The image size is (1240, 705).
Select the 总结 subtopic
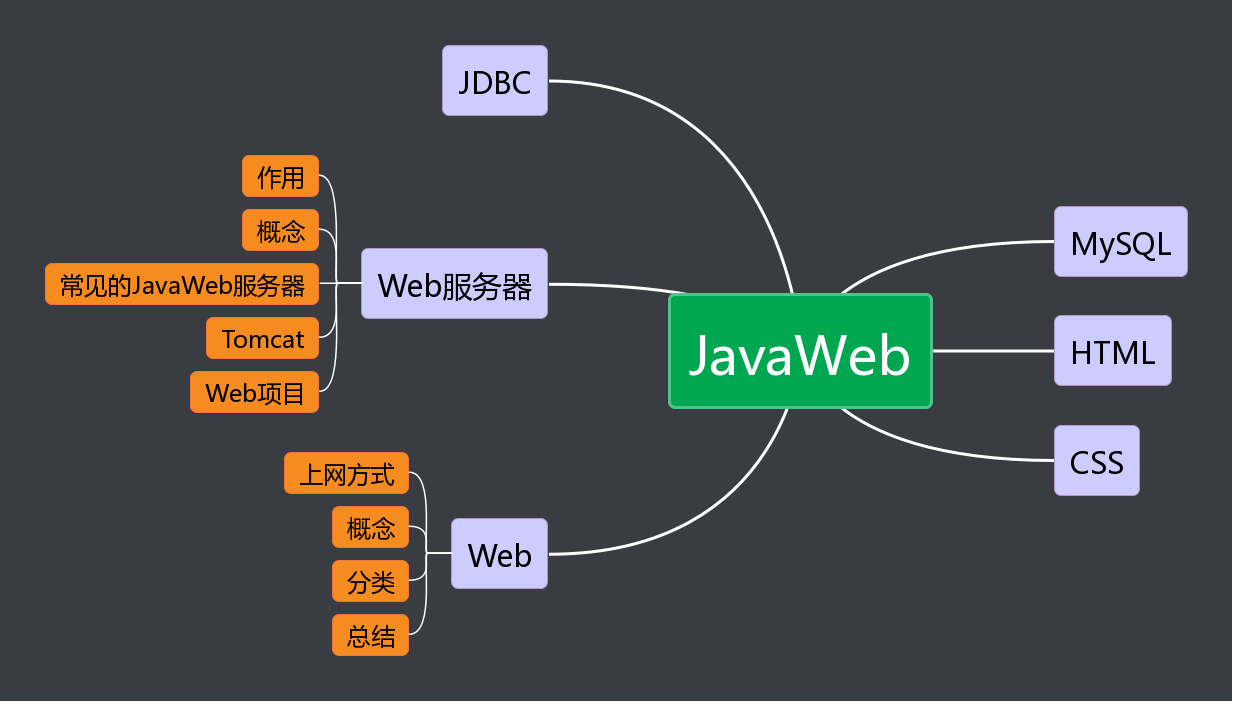coord(371,635)
